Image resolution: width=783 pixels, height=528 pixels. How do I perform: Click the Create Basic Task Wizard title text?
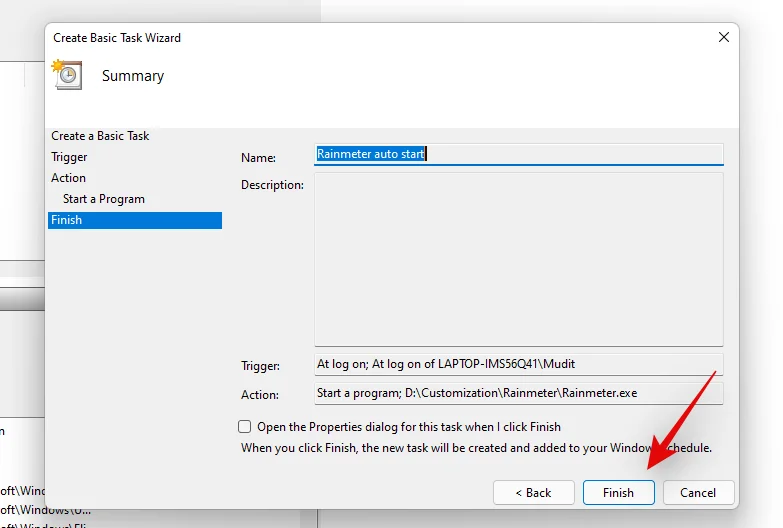point(117,38)
